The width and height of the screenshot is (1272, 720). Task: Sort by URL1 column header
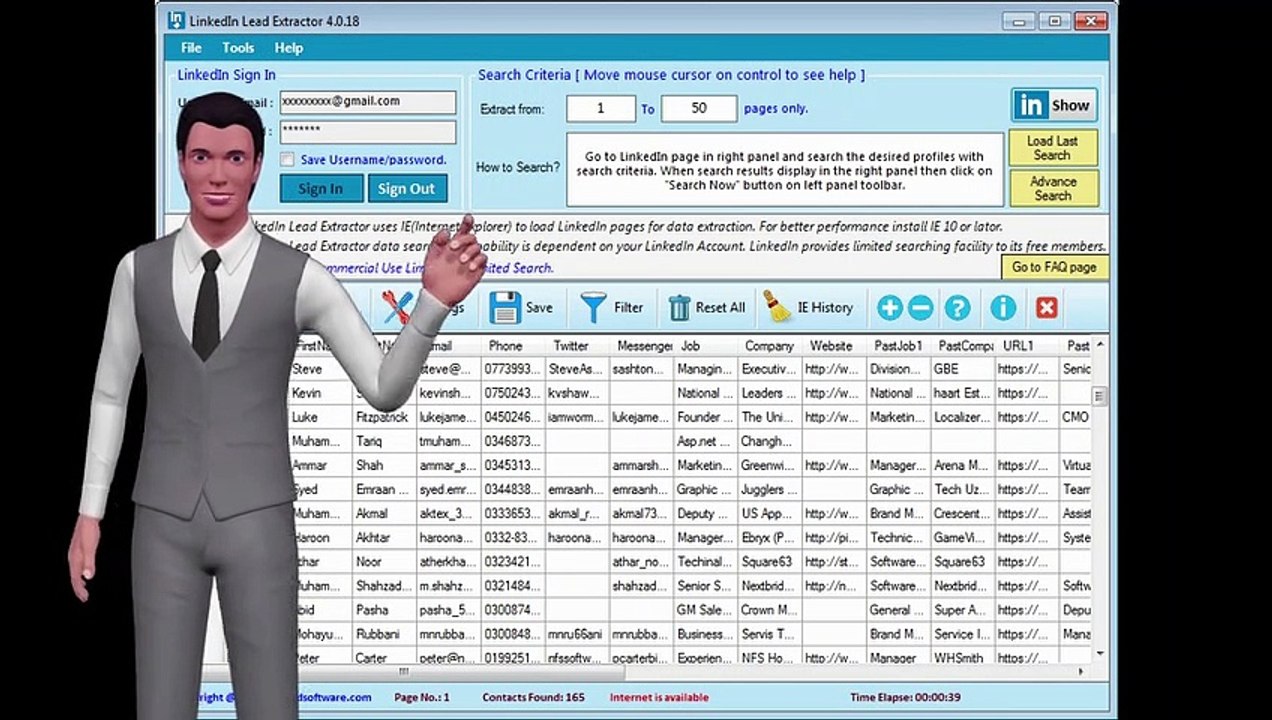[x=1026, y=346]
